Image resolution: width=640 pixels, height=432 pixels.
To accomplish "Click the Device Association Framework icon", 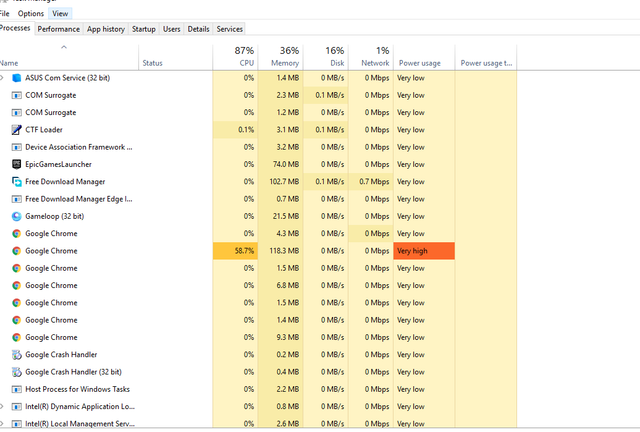I will pyautogui.click(x=16, y=147).
